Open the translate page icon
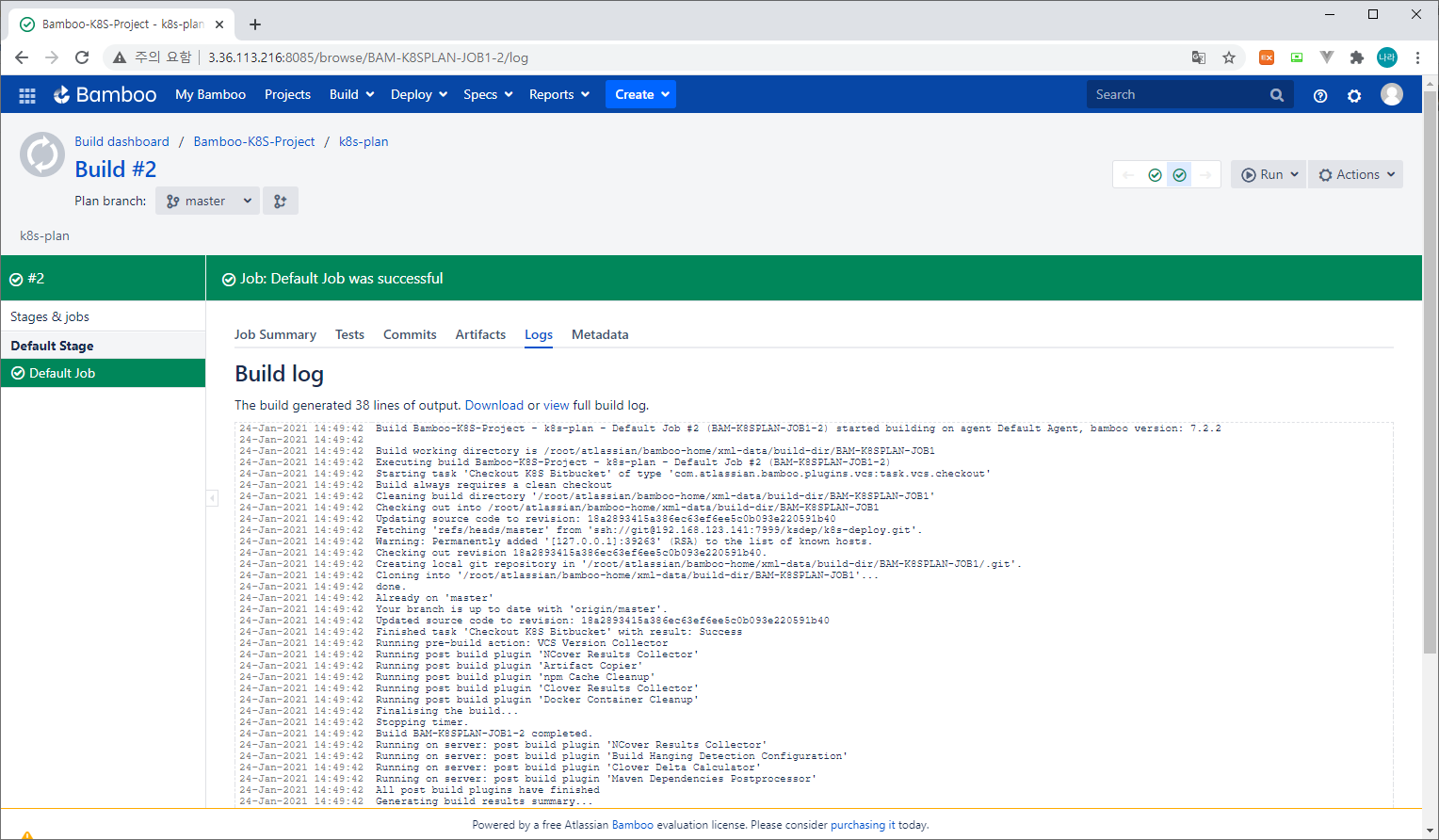Viewport: 1439px width, 840px height. (x=1199, y=57)
